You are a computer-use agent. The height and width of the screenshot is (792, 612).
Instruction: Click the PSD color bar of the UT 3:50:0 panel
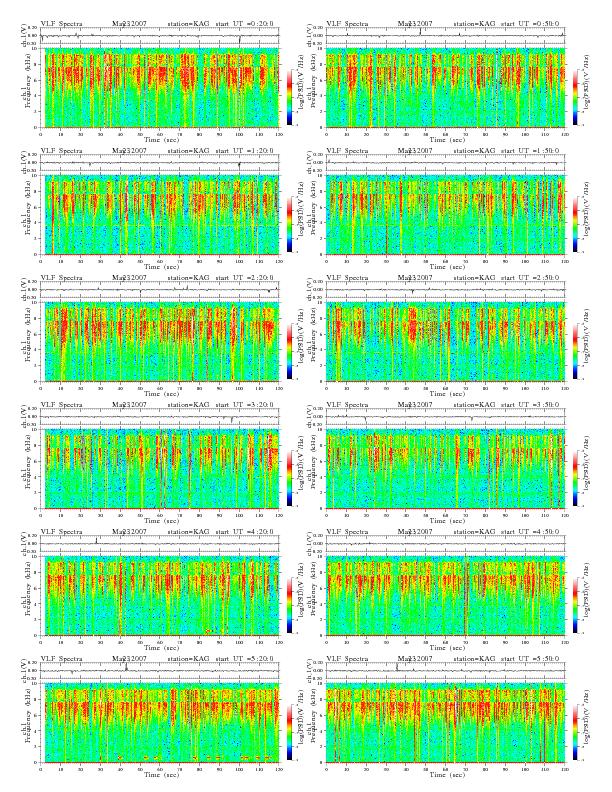[576, 478]
